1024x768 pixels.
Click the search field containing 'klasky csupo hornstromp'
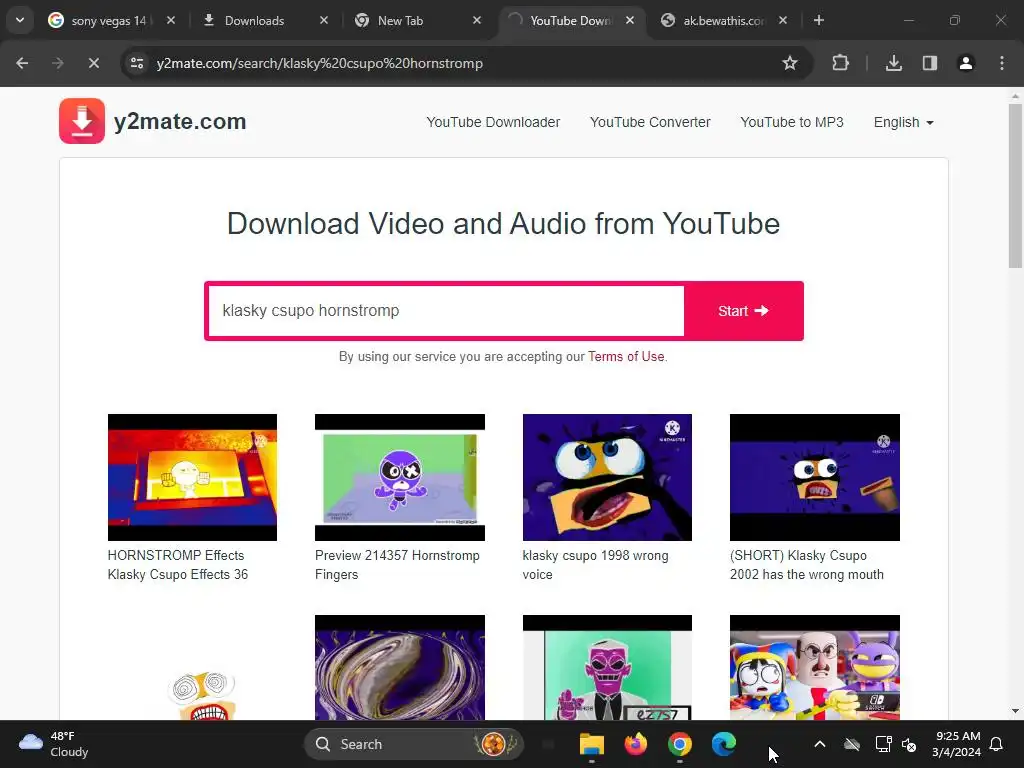(x=446, y=311)
